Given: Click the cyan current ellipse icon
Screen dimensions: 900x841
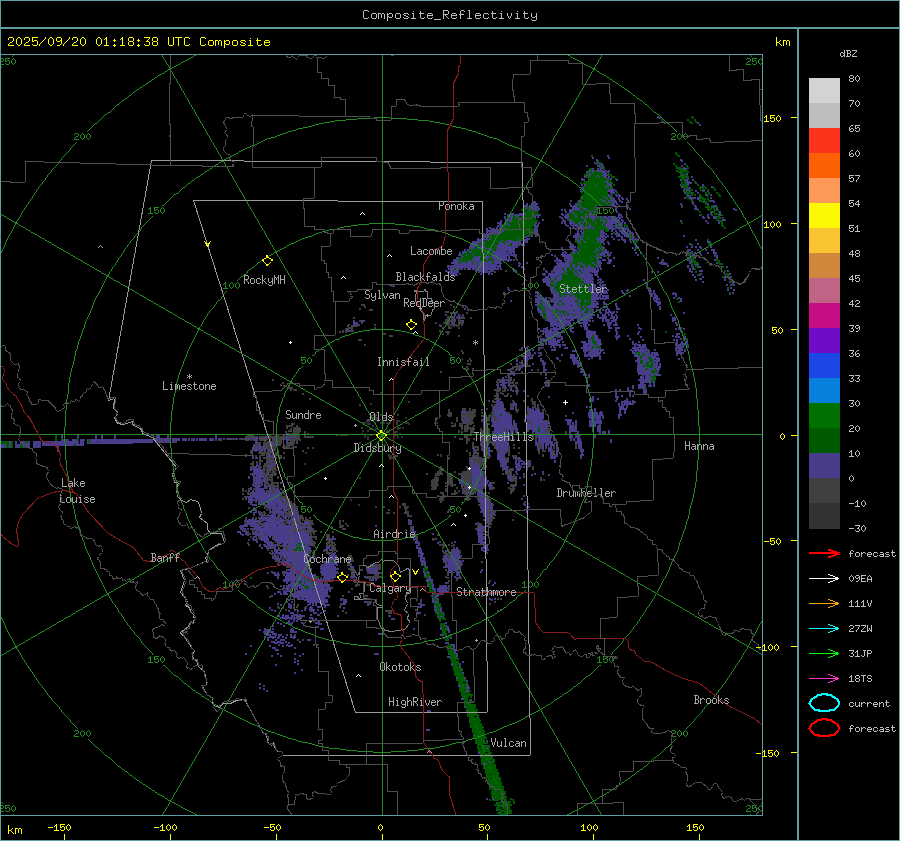Looking at the screenshot, I should 824,703.
